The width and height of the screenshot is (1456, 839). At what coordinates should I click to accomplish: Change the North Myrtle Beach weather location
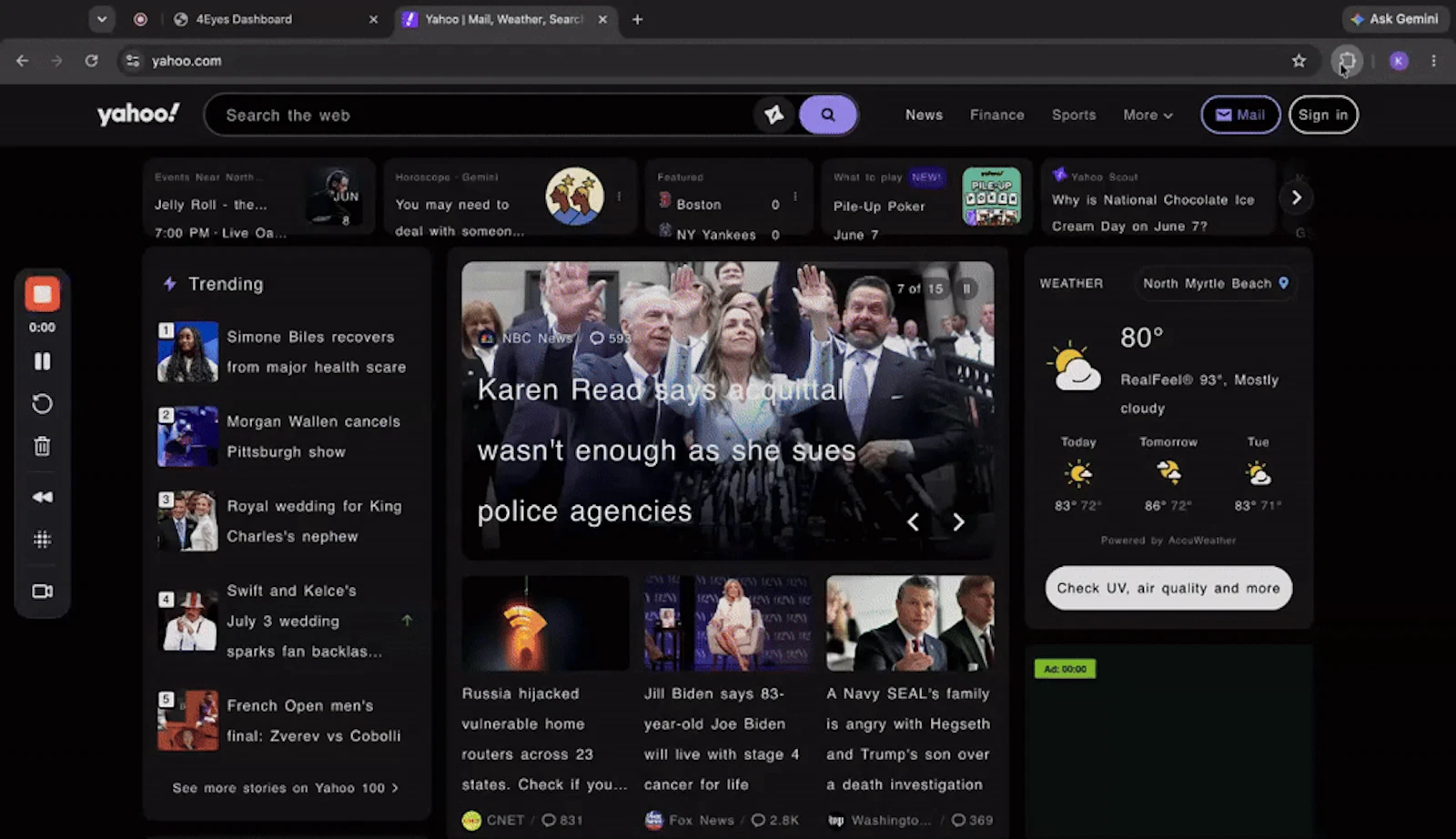[x=1216, y=284]
